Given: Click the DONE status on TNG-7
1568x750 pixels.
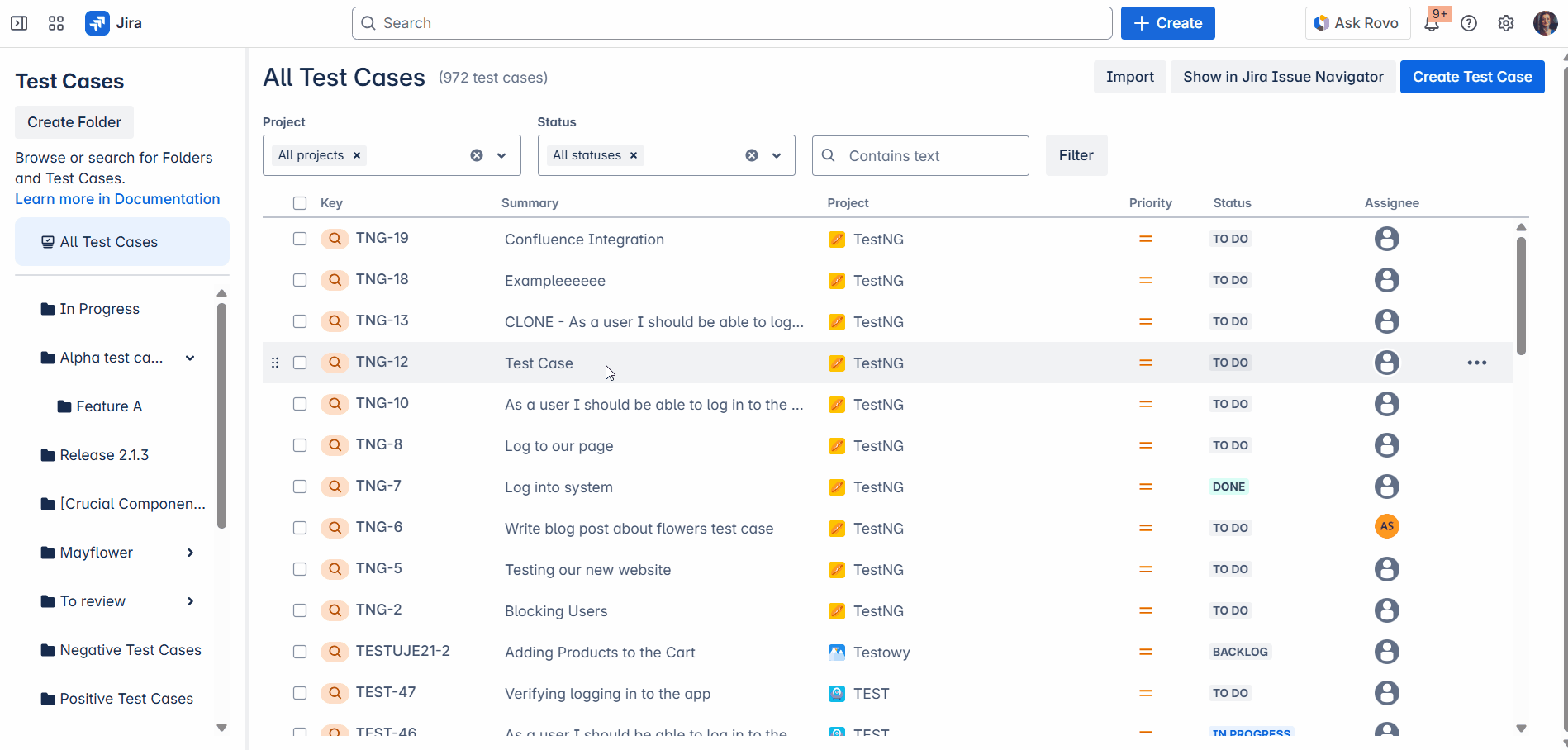Looking at the screenshot, I should [1228, 487].
